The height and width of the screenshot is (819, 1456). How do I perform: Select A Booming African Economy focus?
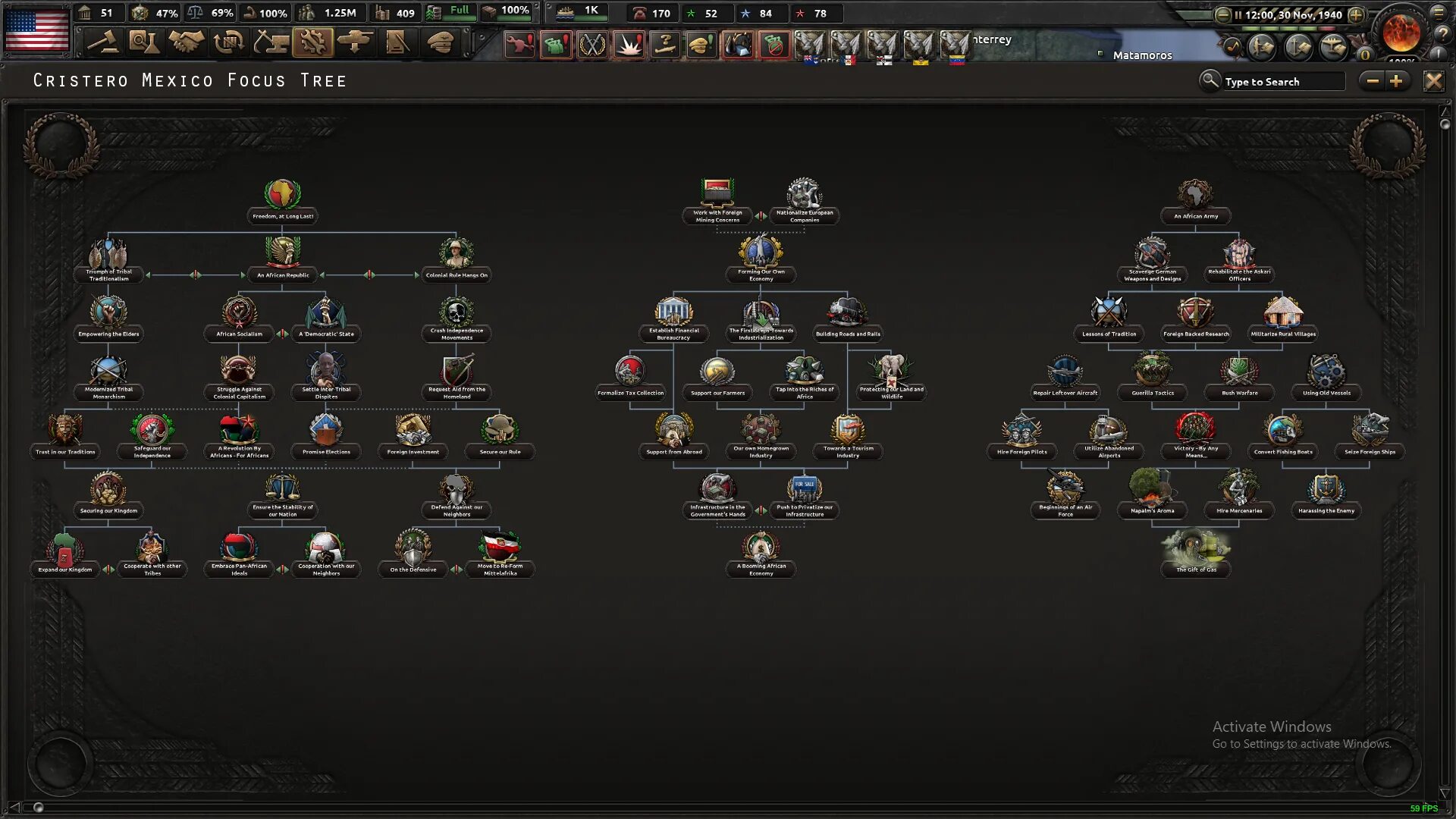click(x=761, y=554)
